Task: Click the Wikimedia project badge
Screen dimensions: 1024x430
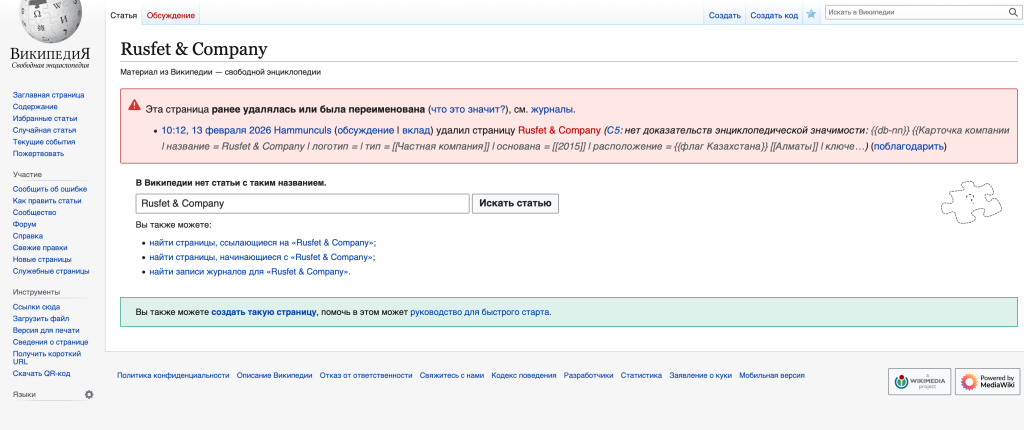Action: pyautogui.click(x=919, y=381)
